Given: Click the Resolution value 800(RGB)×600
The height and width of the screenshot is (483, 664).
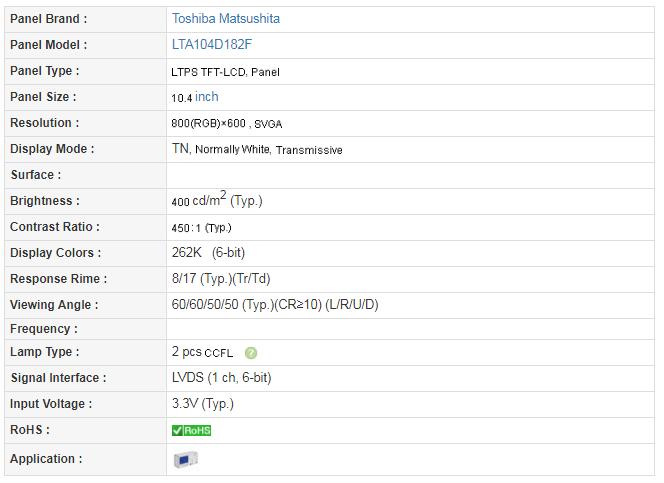Looking at the screenshot, I should click(209, 123).
